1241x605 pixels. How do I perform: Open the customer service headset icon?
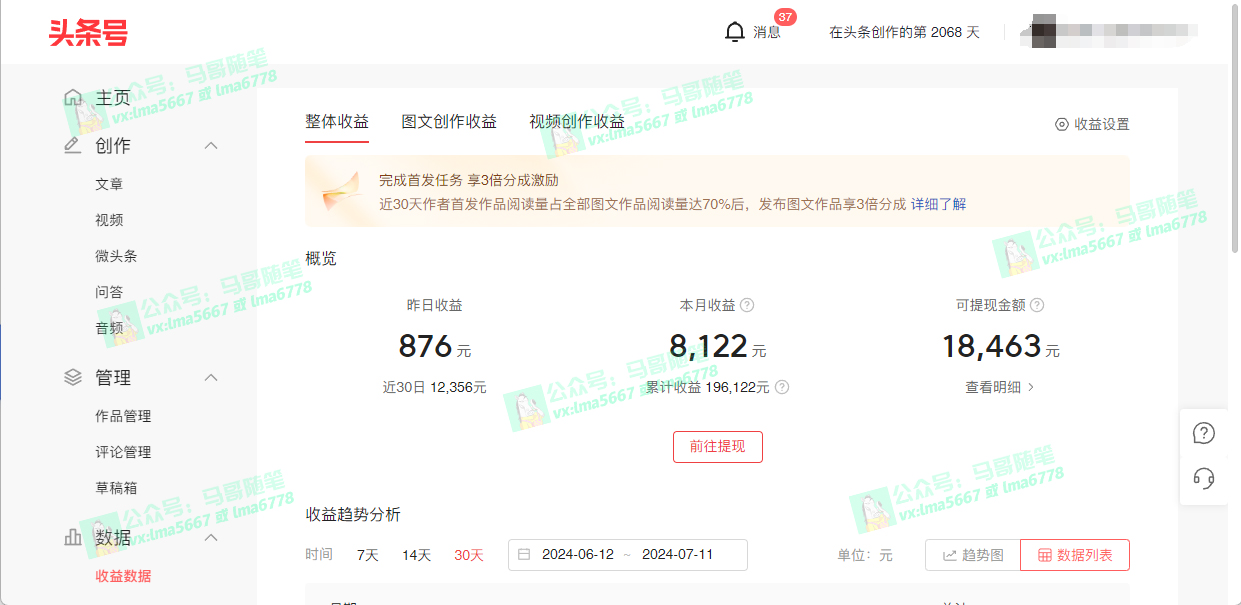[1203, 479]
